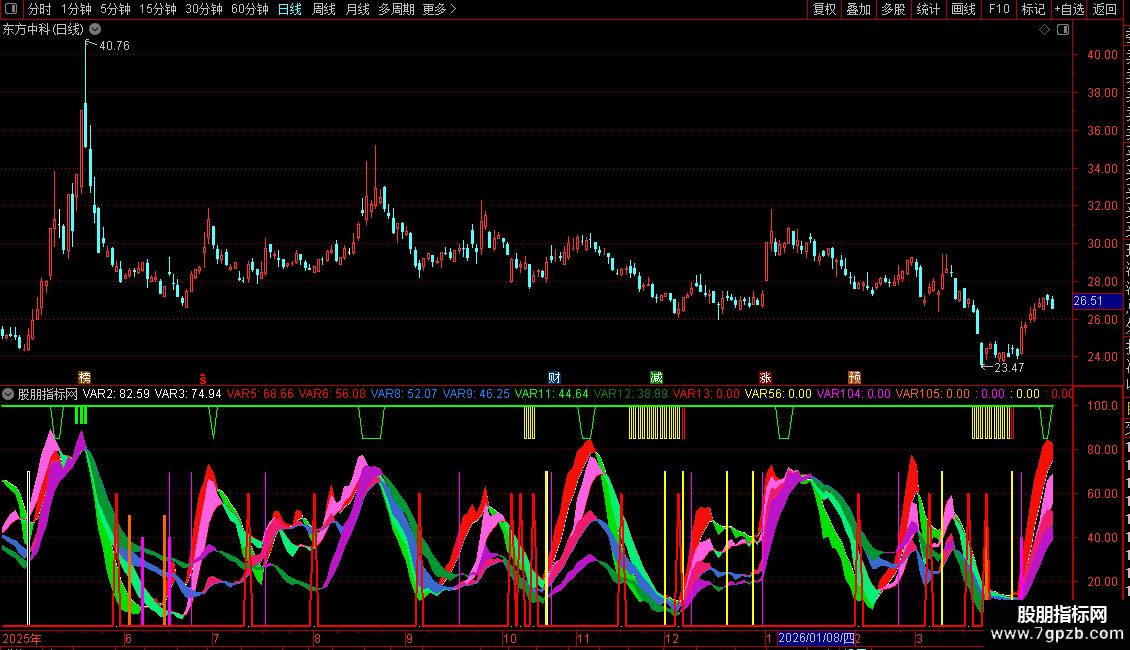1130x650 pixels.
Task: Click the orange 榜 marker icon
Action: tap(84, 378)
